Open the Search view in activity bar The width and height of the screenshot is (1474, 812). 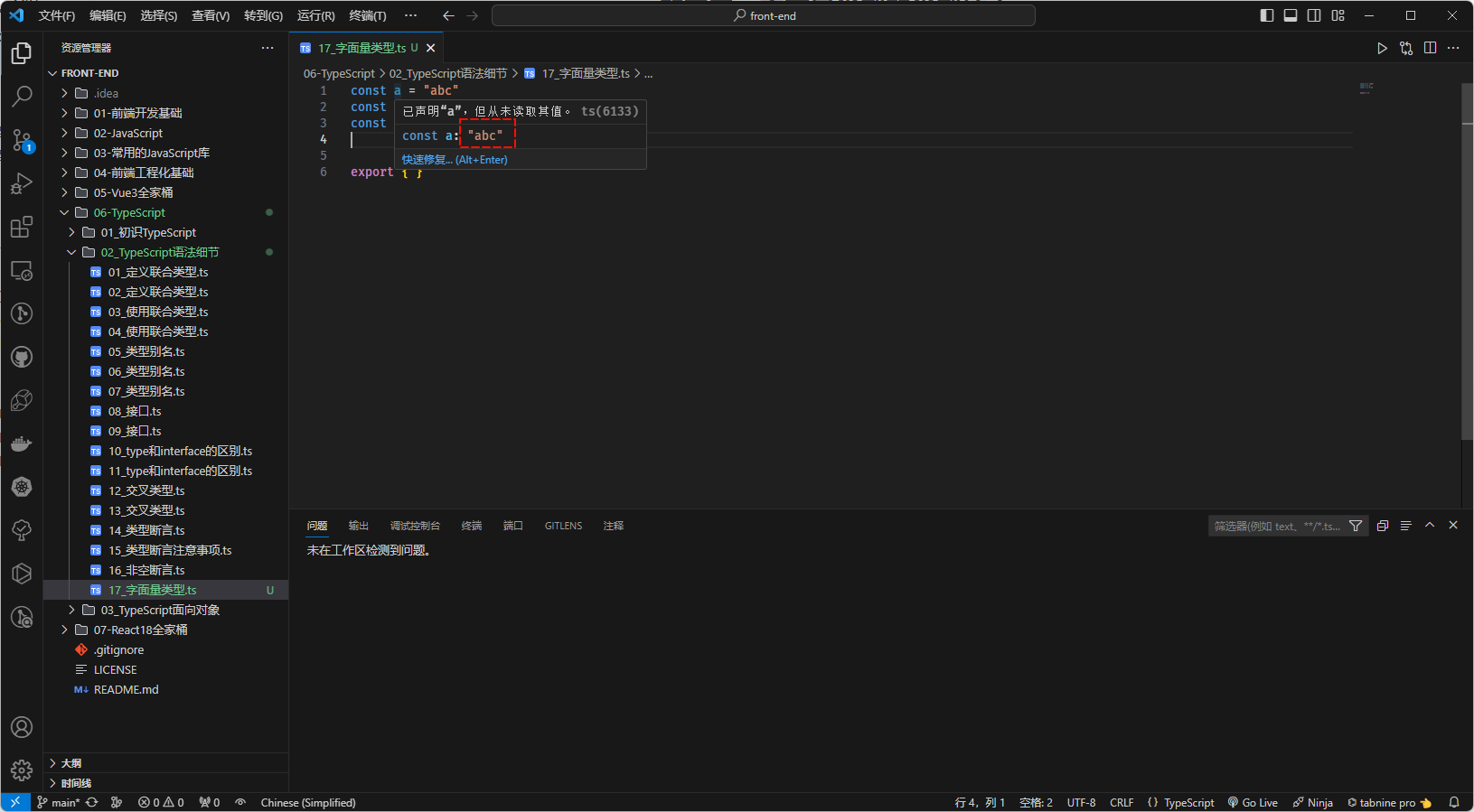point(22,96)
